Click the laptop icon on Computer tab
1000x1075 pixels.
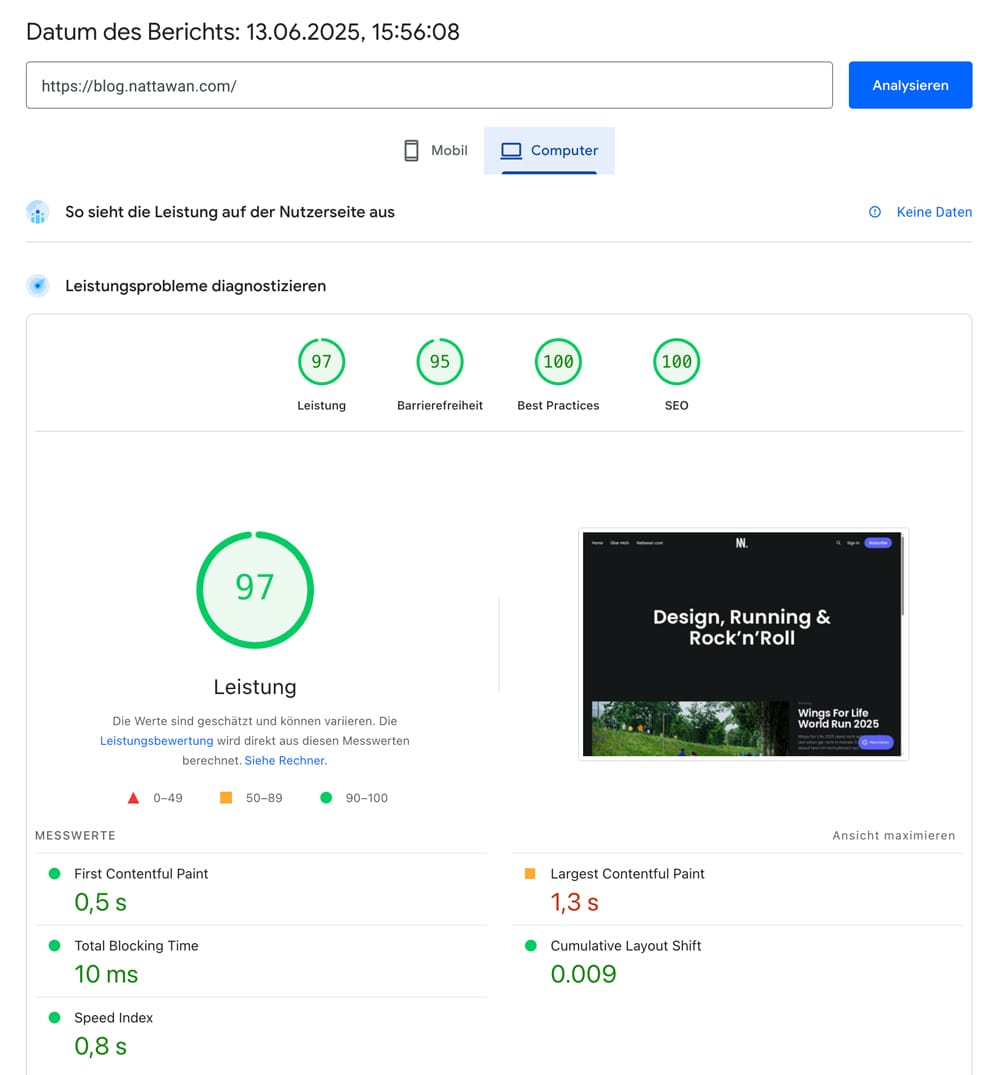(x=511, y=150)
